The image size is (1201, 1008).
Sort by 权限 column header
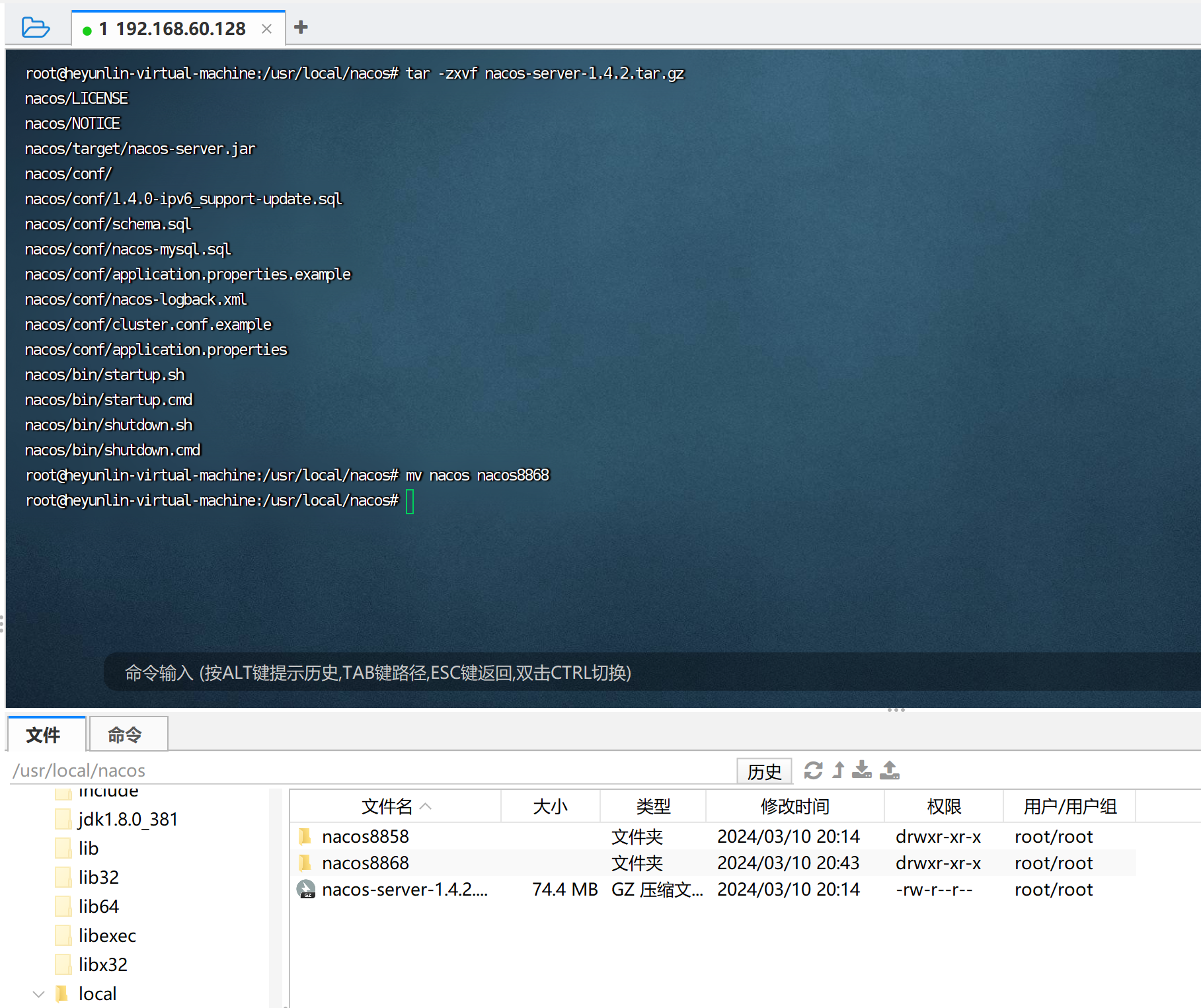point(944,806)
